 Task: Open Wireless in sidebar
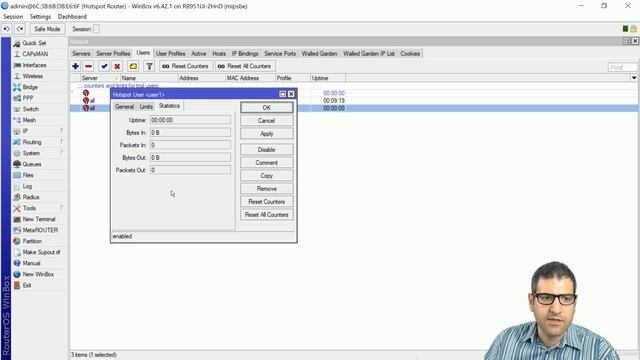coord(33,76)
